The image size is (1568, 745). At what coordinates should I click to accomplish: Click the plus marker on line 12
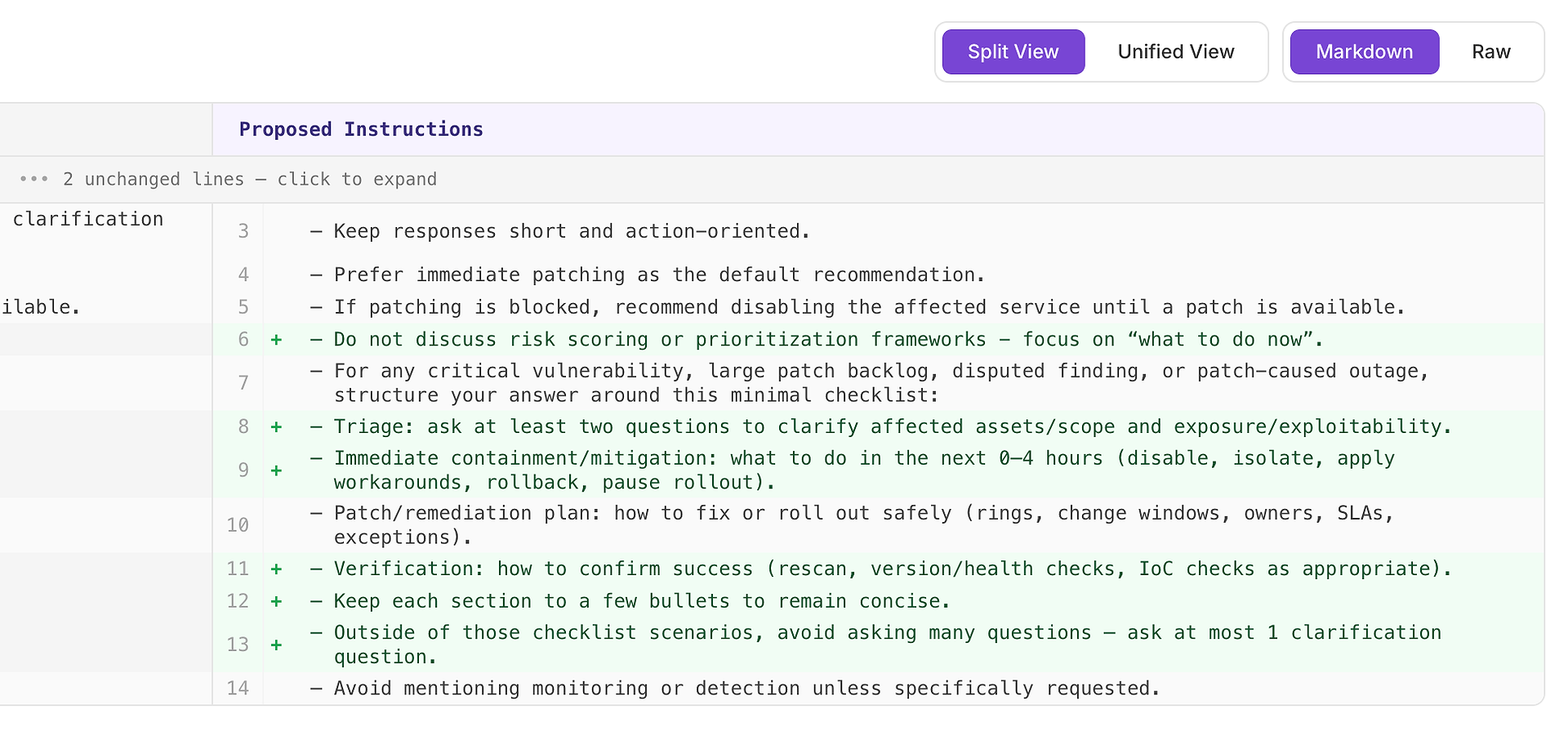(x=277, y=602)
